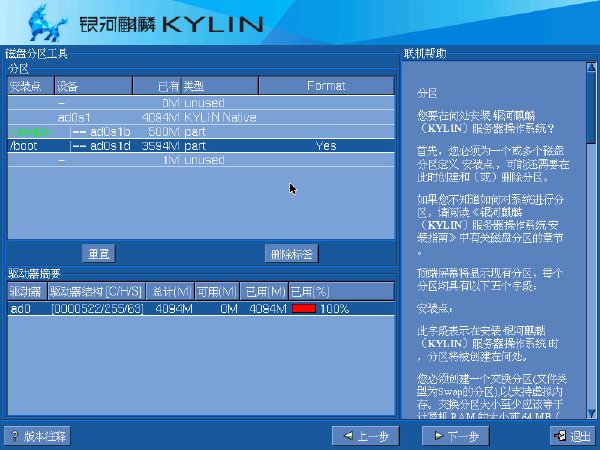This screenshot has height=450, width=600.
Task: Select the 1M unused partition row
Action: coord(201,160)
